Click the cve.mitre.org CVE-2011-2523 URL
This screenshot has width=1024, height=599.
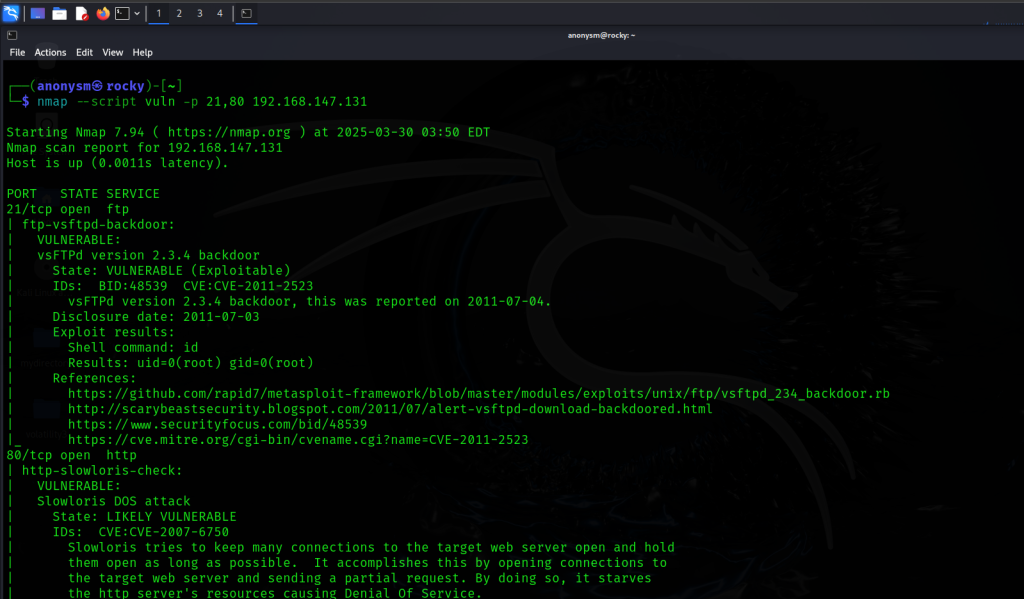click(298, 440)
